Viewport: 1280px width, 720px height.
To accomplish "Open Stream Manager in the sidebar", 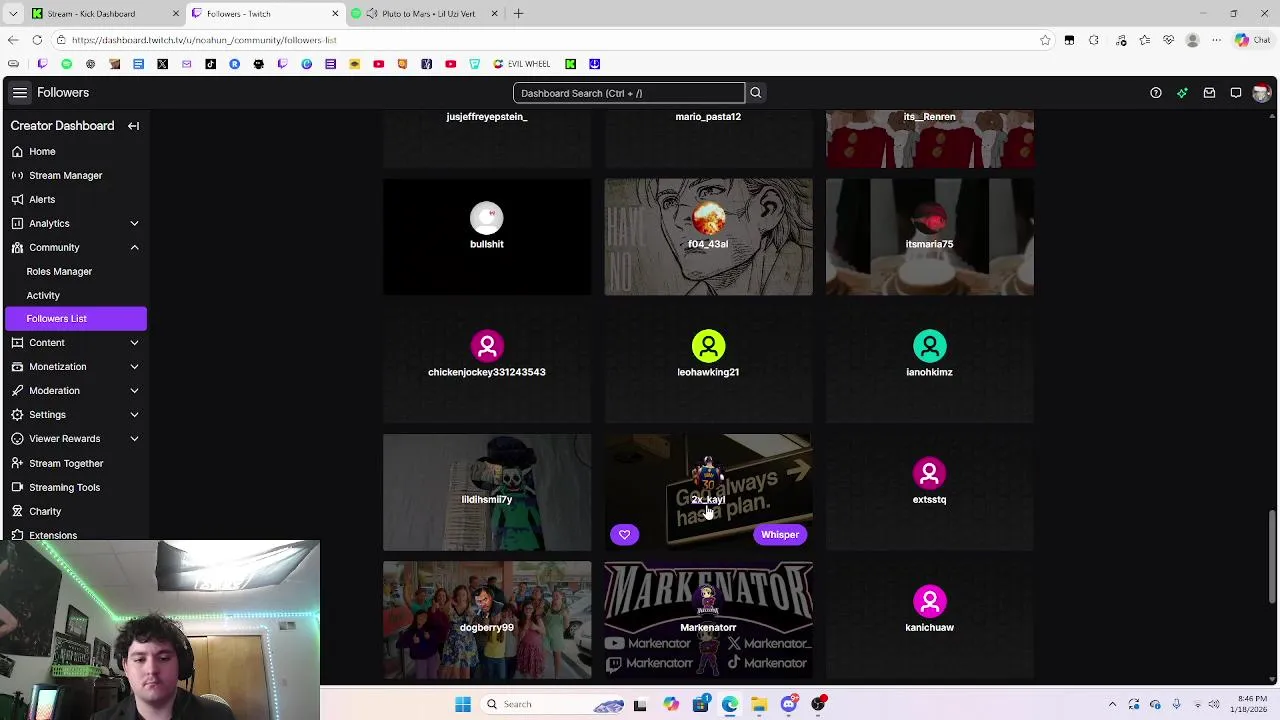I will pos(74,175).
